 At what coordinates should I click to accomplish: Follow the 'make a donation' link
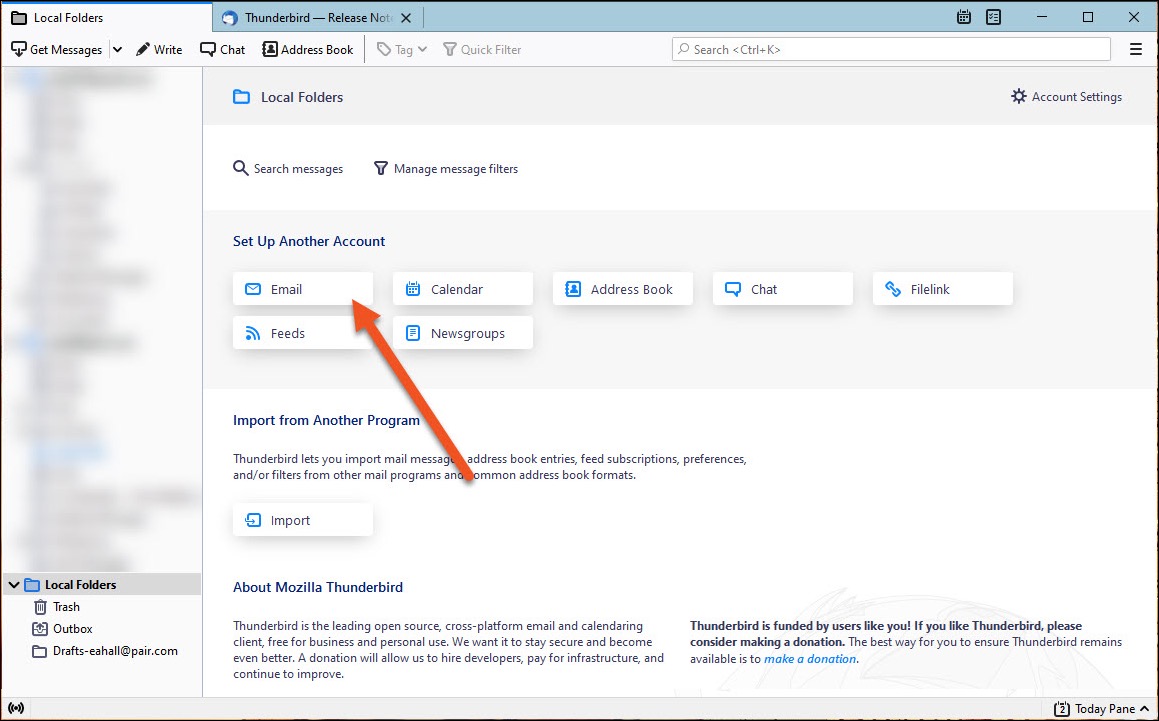click(810, 659)
